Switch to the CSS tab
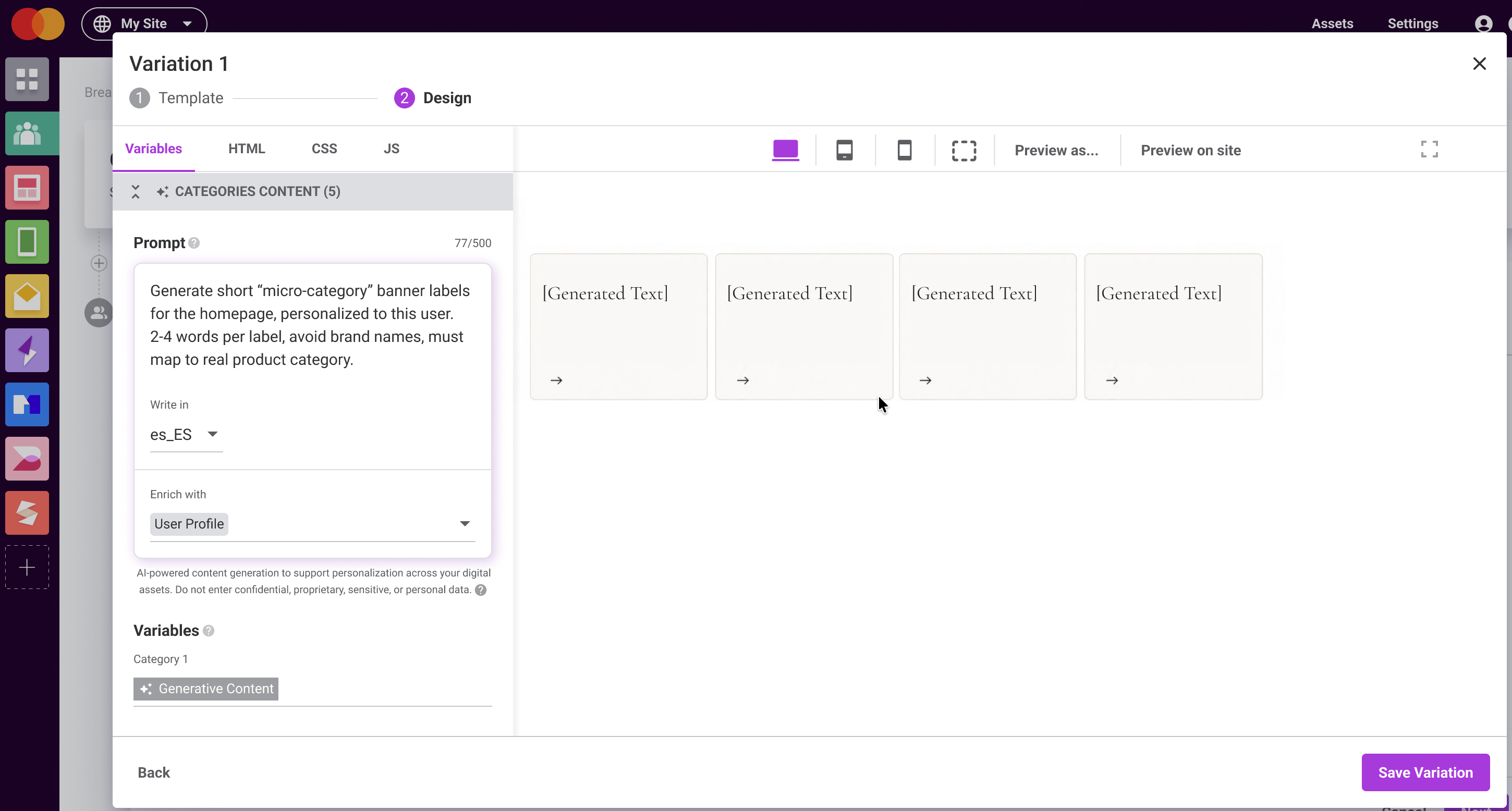 click(324, 149)
